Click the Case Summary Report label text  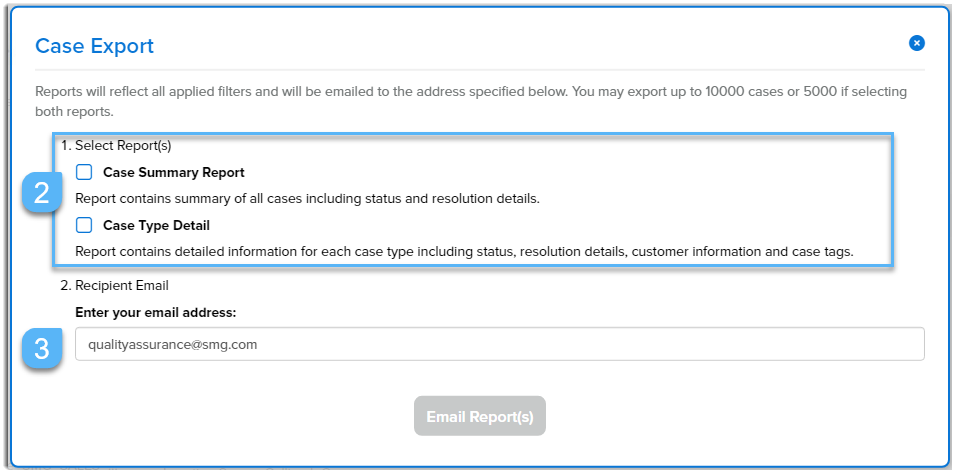point(173,172)
